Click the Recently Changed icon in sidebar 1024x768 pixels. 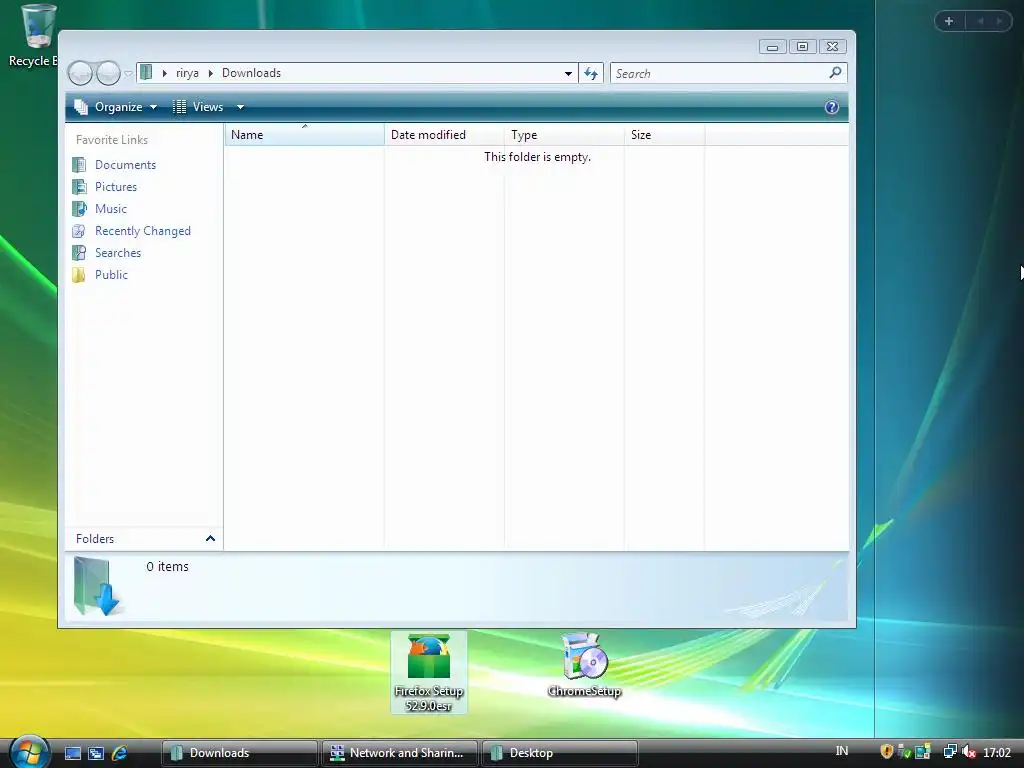tap(79, 231)
